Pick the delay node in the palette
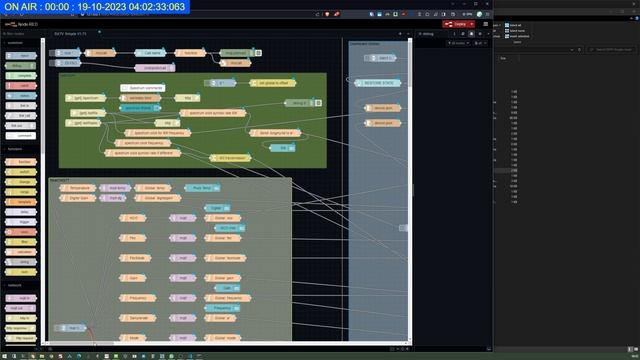640x360 pixels. click(x=21, y=212)
